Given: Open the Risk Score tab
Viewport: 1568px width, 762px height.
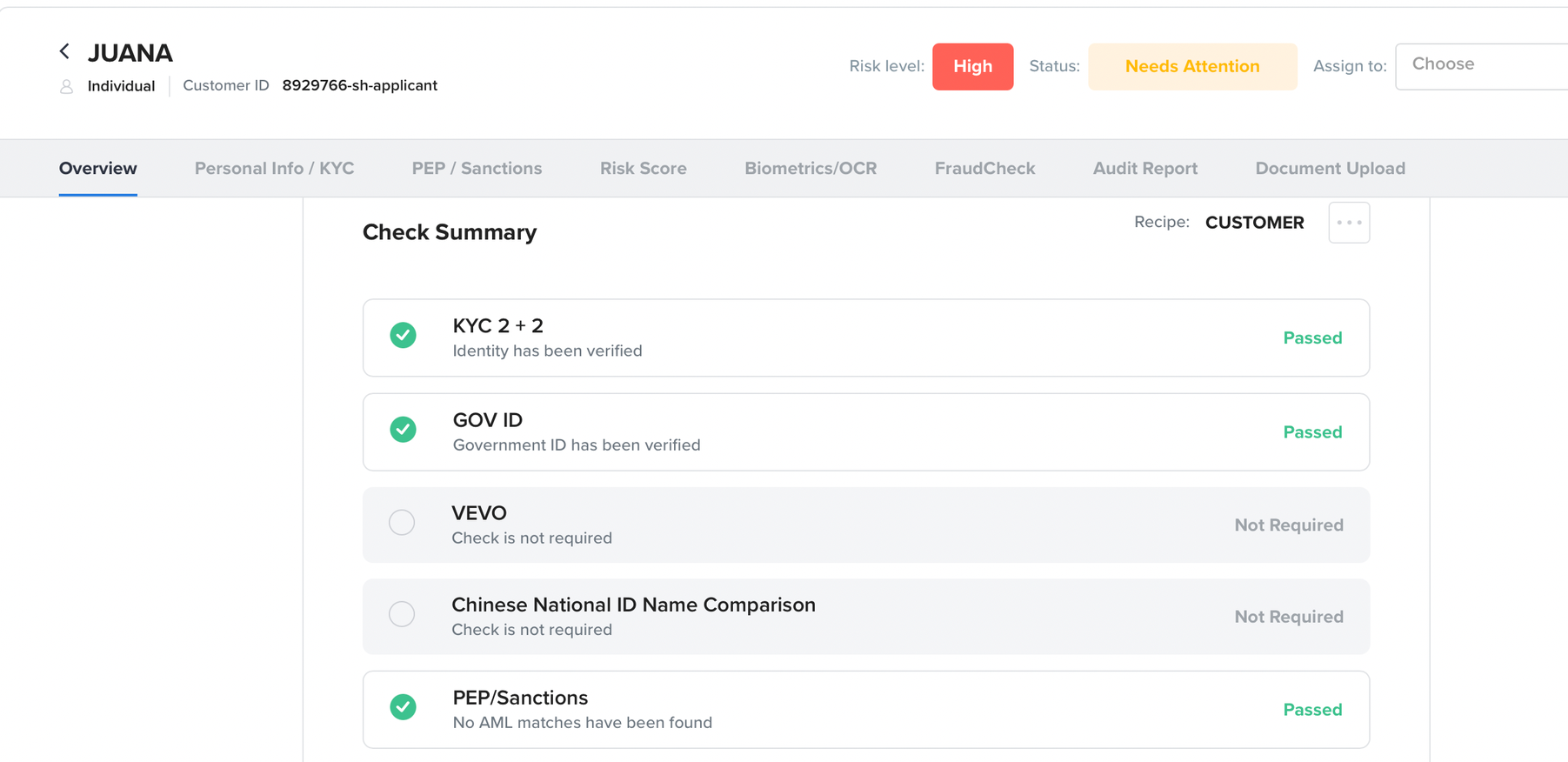Looking at the screenshot, I should pos(644,169).
